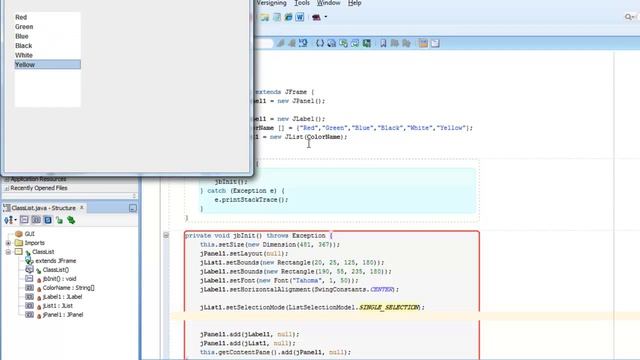This screenshot has width=640, height=360.
Task: Select the ClassList() constructor node
Action: 56,270
